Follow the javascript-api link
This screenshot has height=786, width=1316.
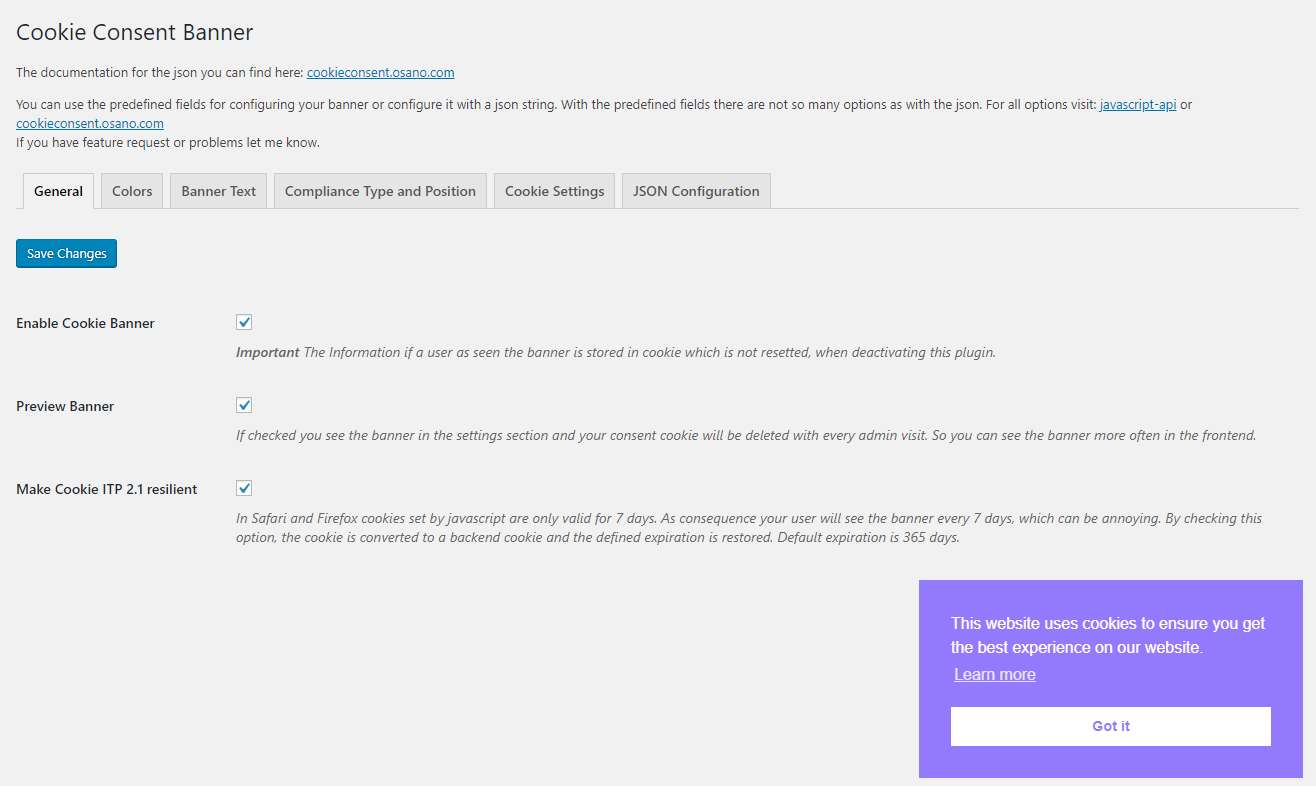(x=1138, y=104)
